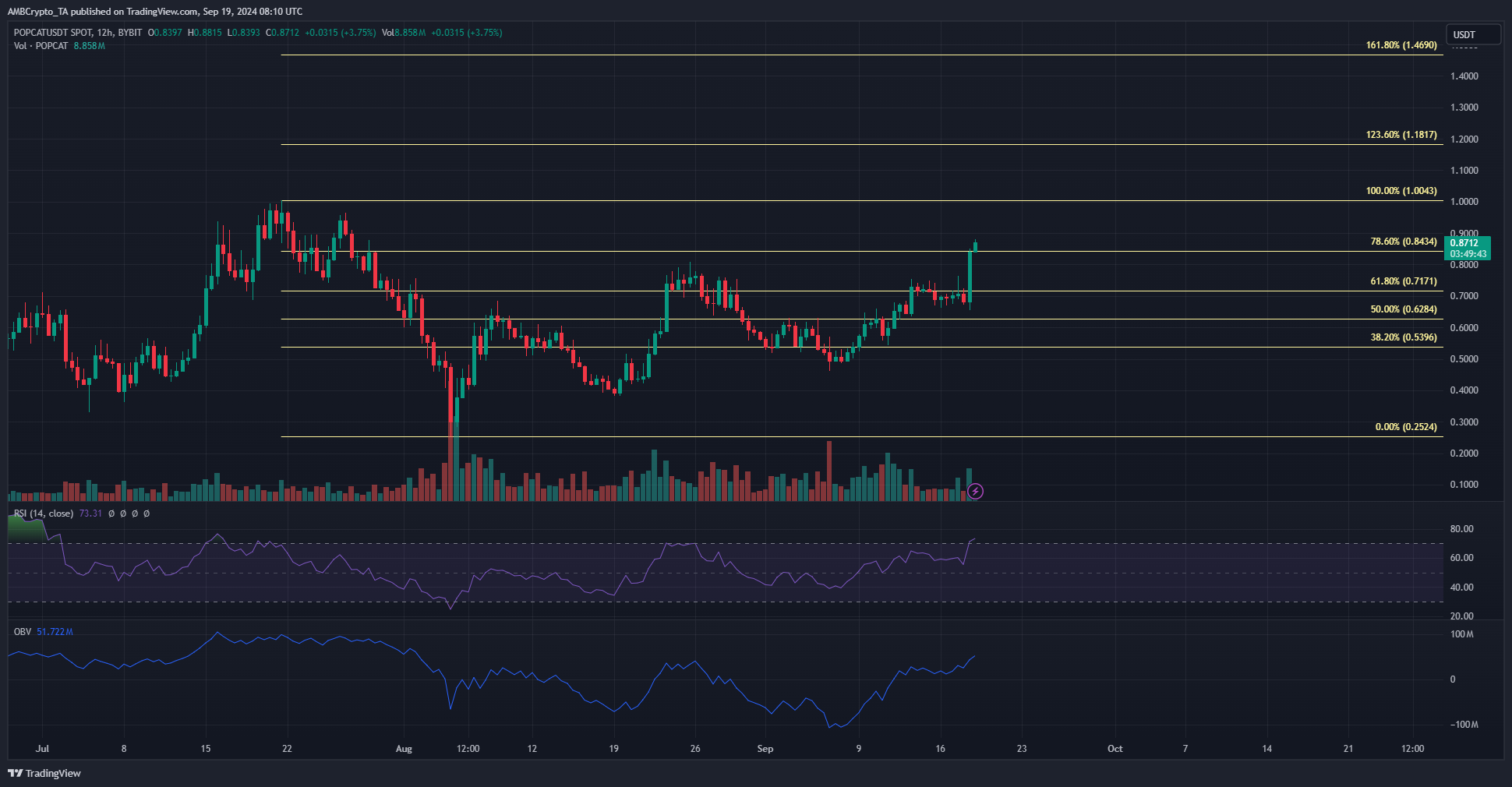Click the Aug label on time axis
The width and height of the screenshot is (1512, 787).
pyautogui.click(x=404, y=749)
